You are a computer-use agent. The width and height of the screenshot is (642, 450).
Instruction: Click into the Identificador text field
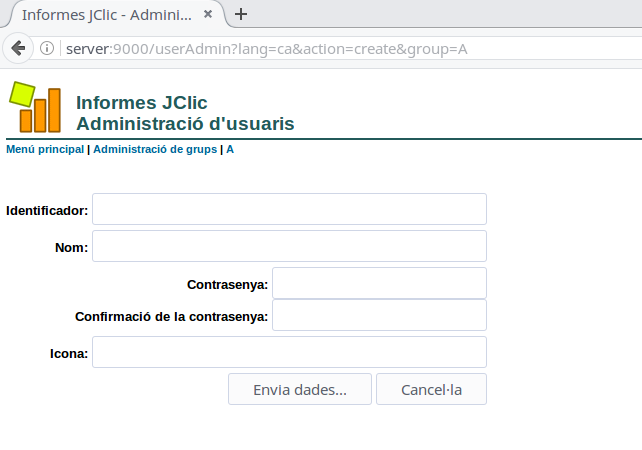tap(289, 209)
